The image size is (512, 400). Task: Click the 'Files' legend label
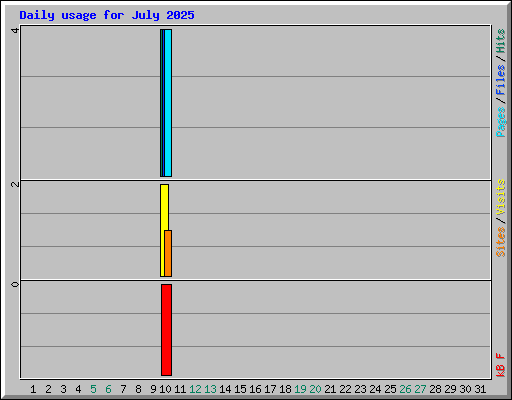tap(501, 80)
